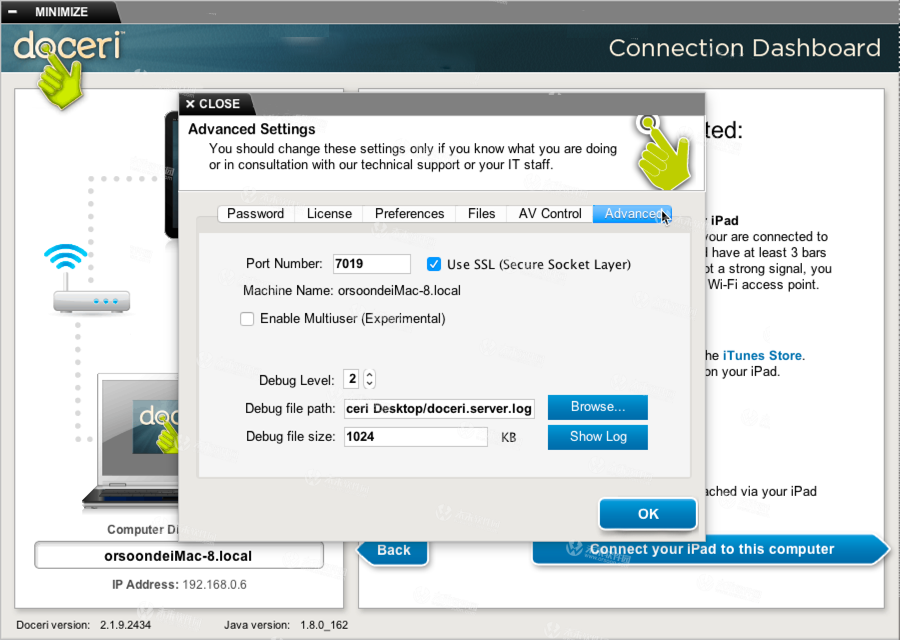Click the Show Log button

598,437
